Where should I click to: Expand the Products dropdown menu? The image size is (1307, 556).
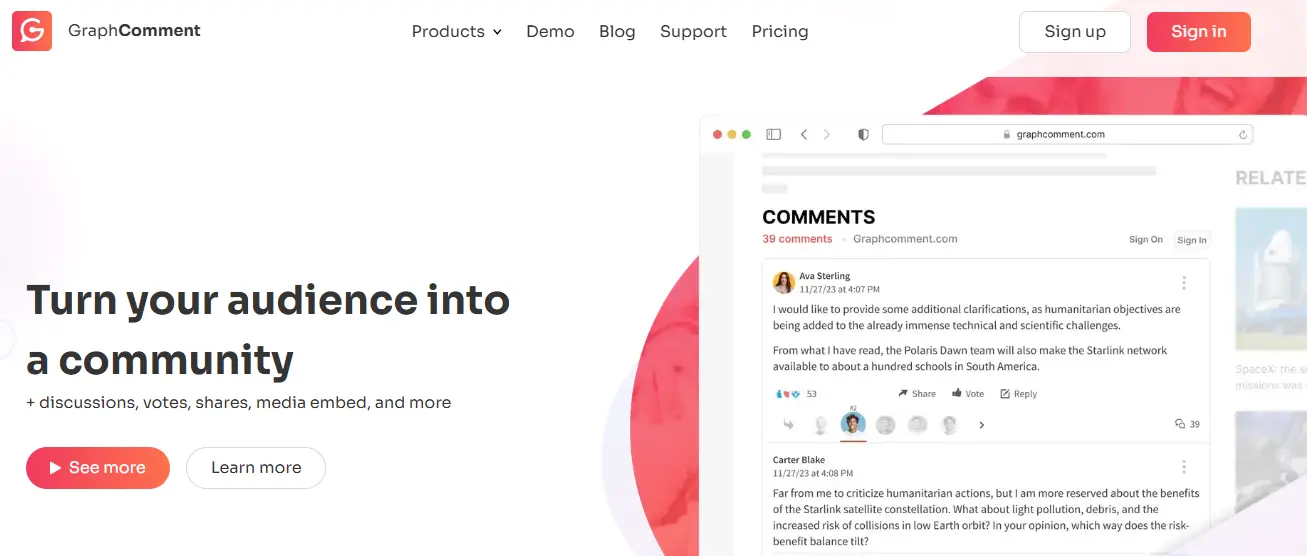[456, 31]
